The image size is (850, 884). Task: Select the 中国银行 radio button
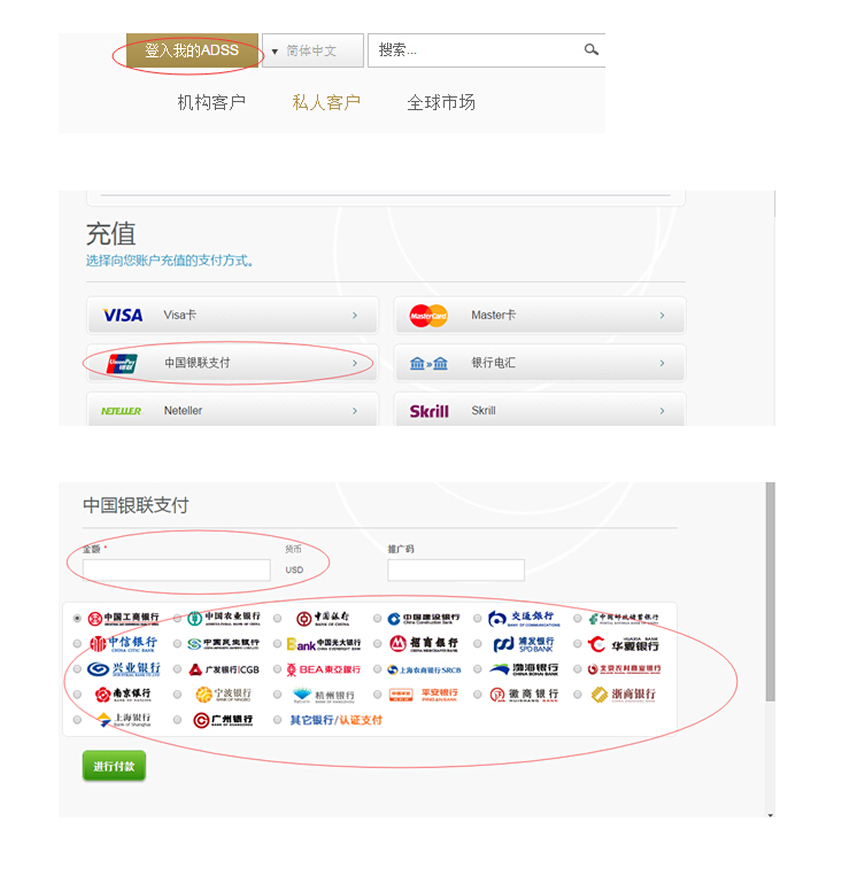(x=277, y=618)
